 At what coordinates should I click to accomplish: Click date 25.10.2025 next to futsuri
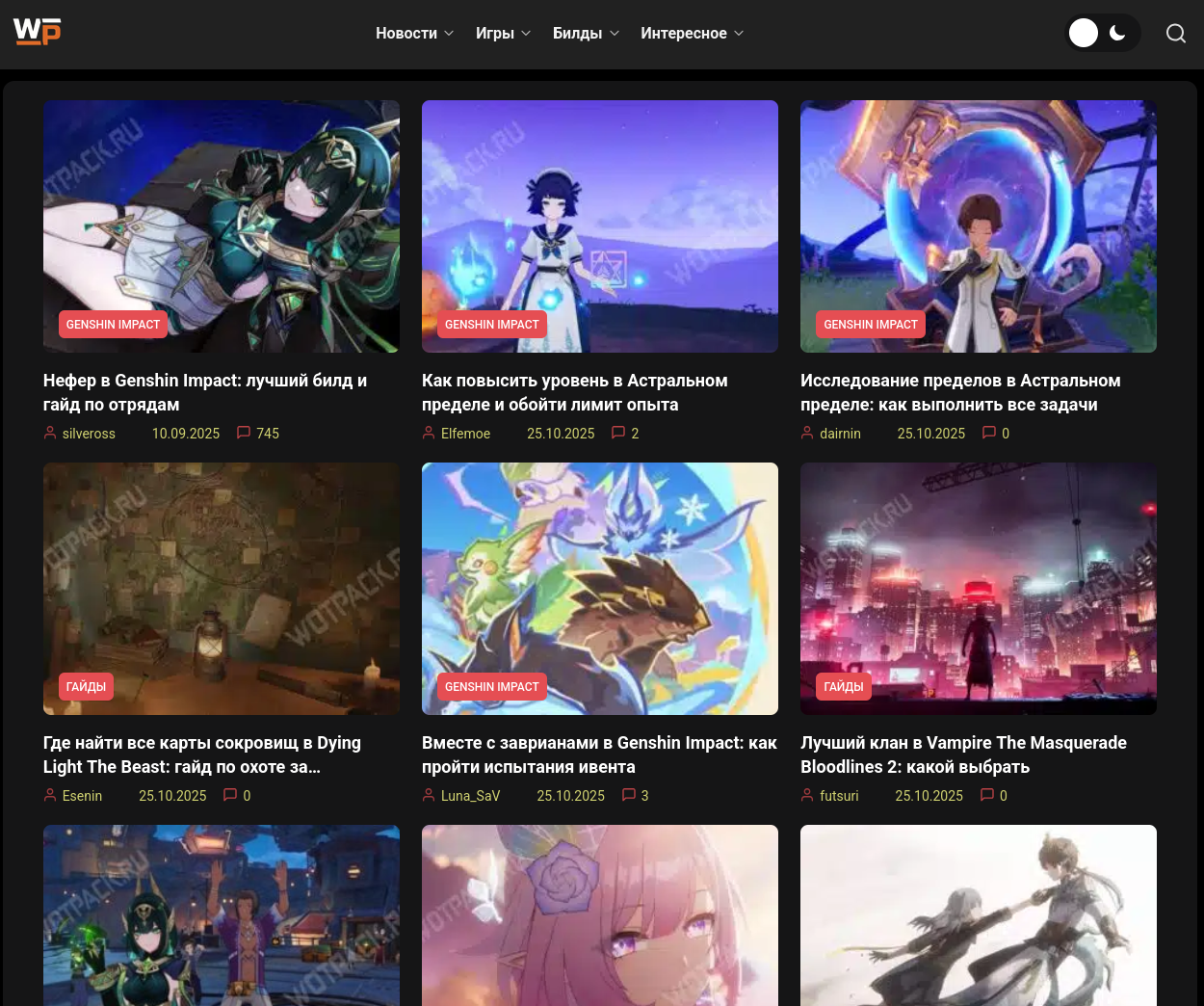click(x=929, y=796)
